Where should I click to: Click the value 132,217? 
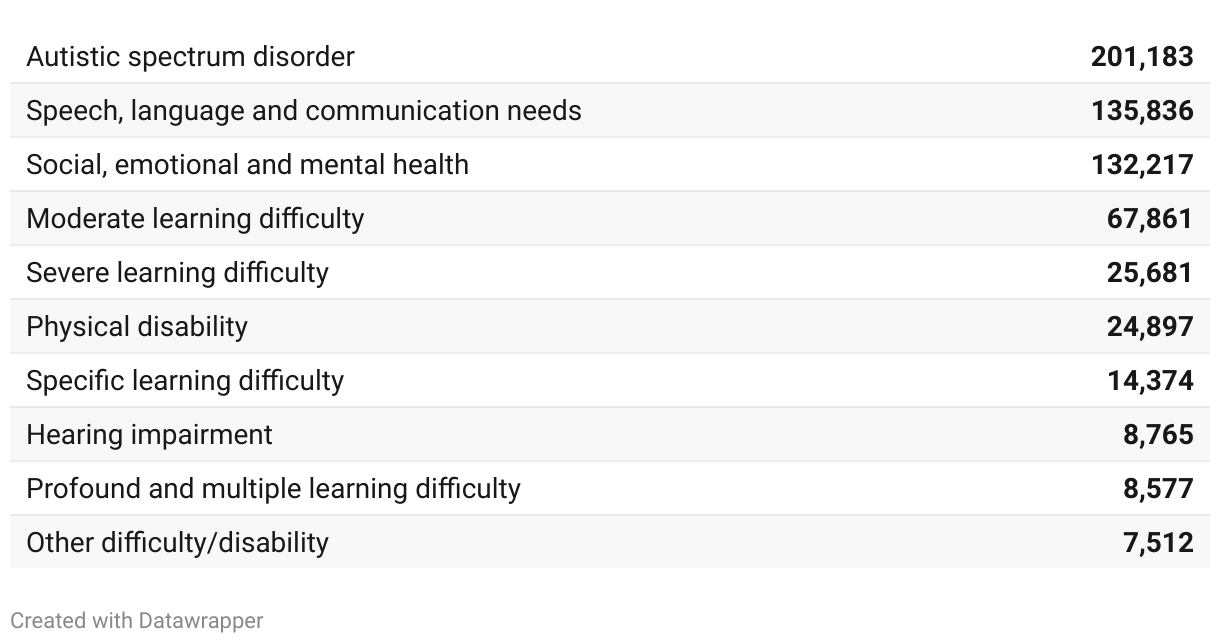pyautogui.click(x=1142, y=165)
